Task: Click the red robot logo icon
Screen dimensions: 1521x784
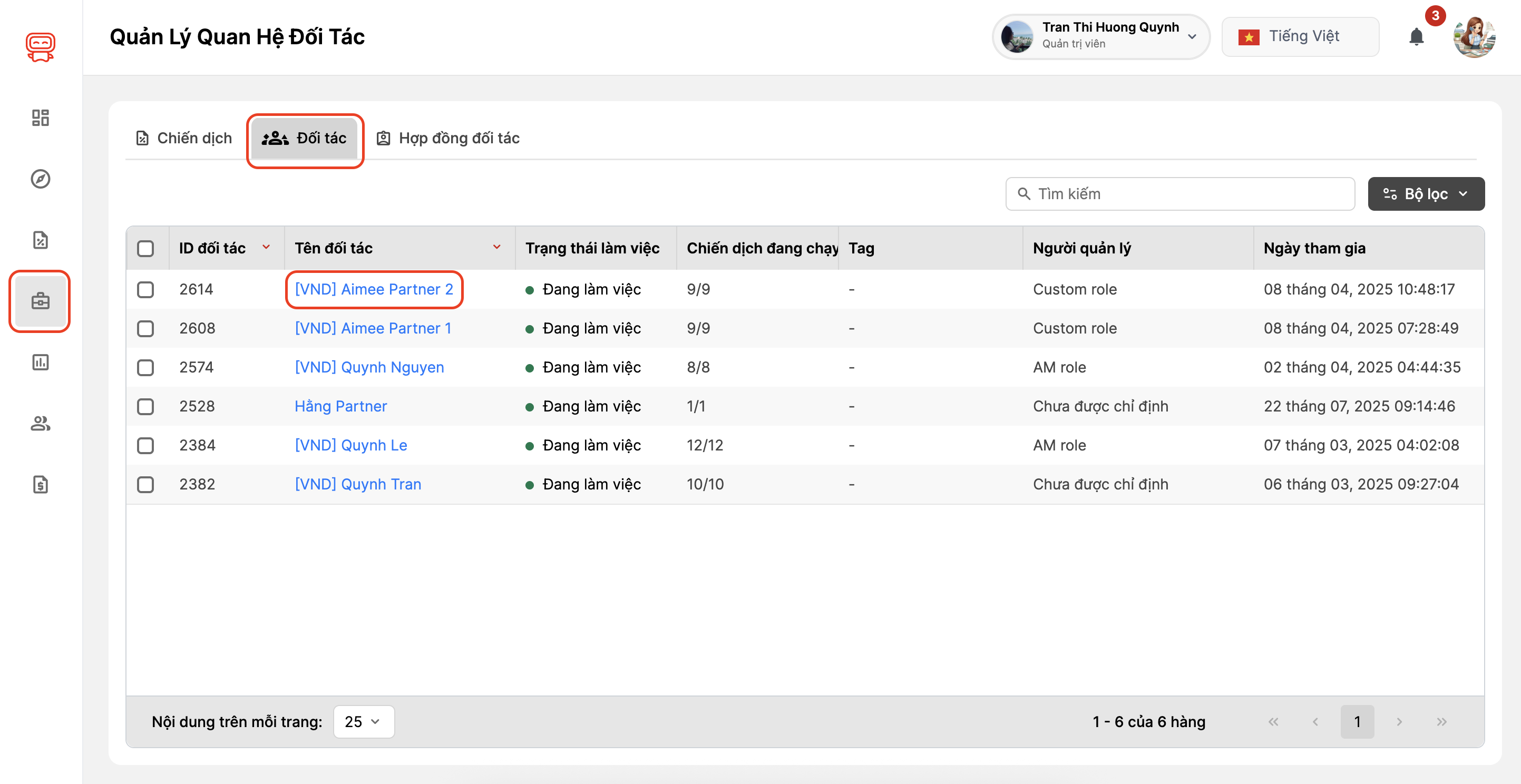Action: click(x=40, y=46)
